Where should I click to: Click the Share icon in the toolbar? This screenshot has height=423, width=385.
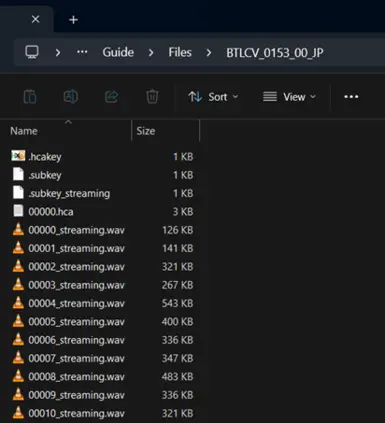[112, 97]
